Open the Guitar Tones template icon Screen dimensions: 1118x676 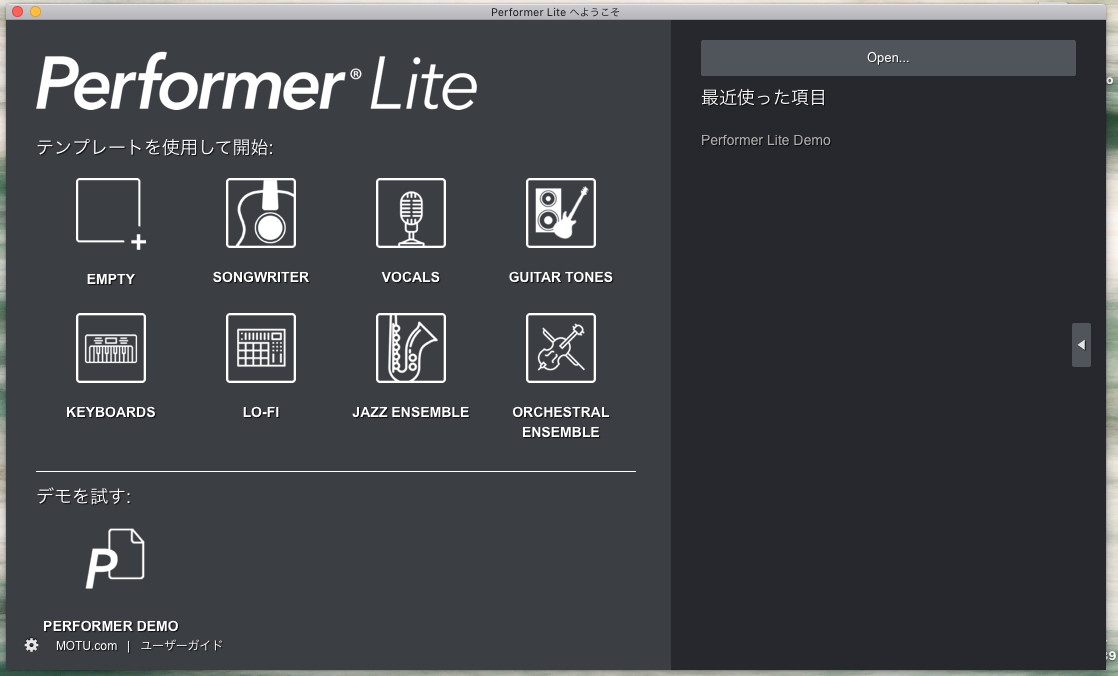560,213
